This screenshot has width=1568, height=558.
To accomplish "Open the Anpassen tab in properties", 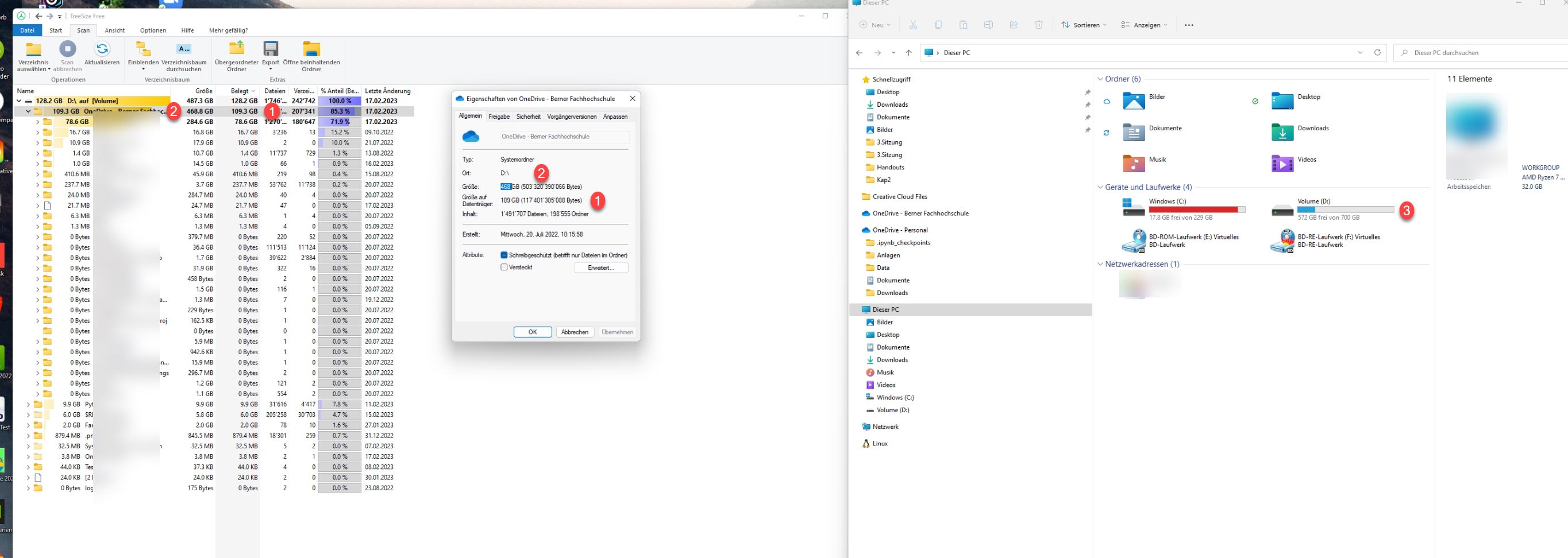I will point(615,117).
